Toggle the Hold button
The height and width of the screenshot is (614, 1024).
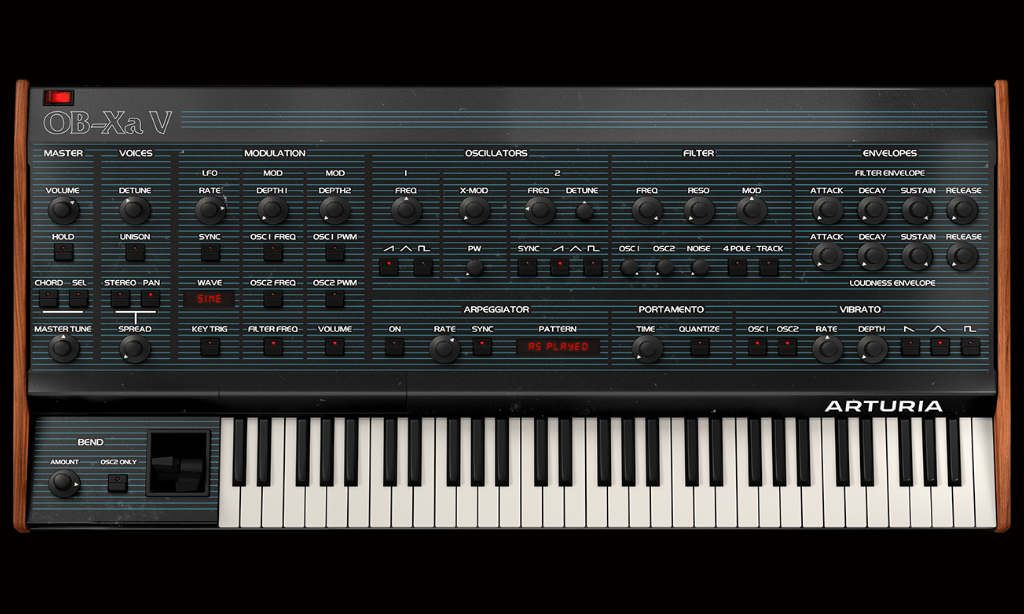(x=63, y=253)
